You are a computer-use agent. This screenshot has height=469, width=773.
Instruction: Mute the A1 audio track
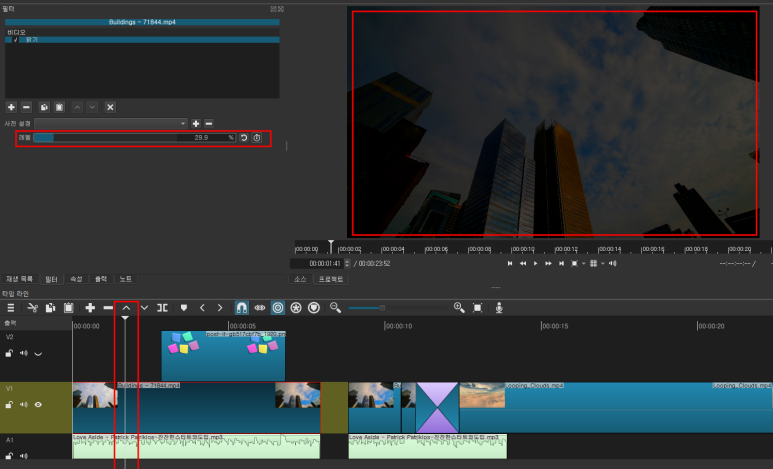click(x=24, y=456)
